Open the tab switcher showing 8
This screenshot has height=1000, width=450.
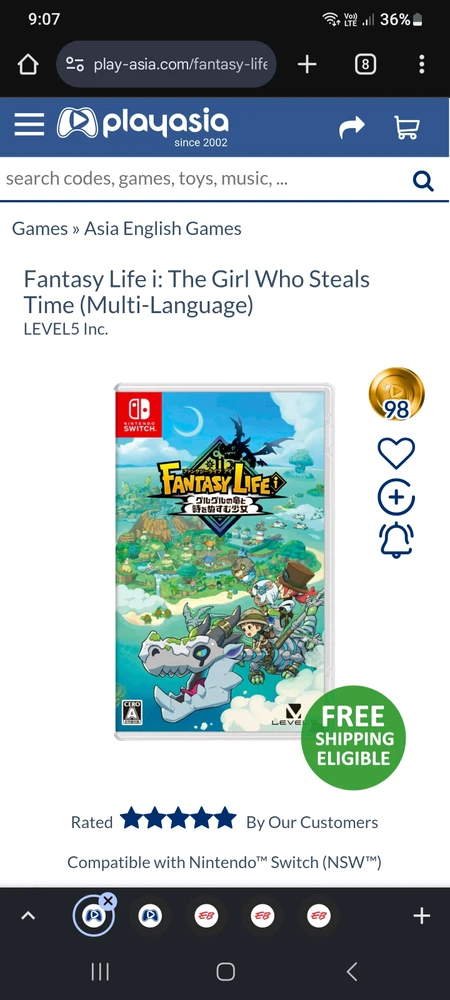pos(365,64)
